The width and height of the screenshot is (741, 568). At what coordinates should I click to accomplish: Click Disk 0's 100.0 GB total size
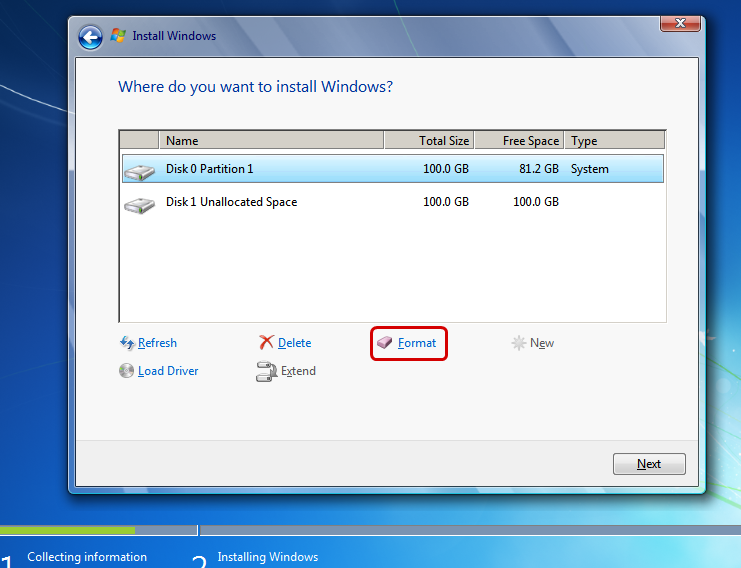(x=446, y=169)
